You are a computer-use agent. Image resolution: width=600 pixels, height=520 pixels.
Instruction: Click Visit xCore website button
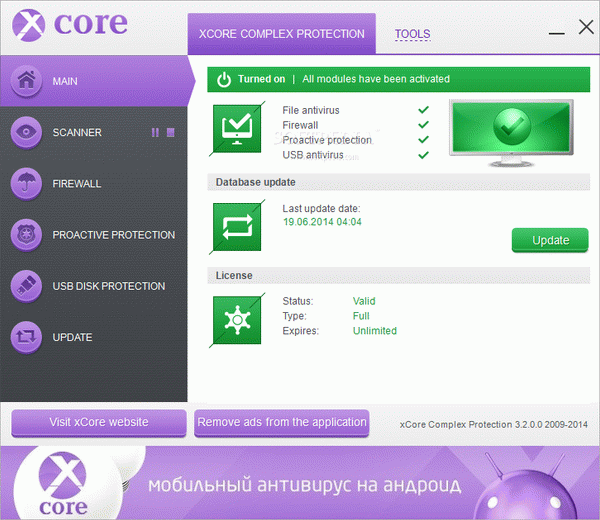[99, 422]
